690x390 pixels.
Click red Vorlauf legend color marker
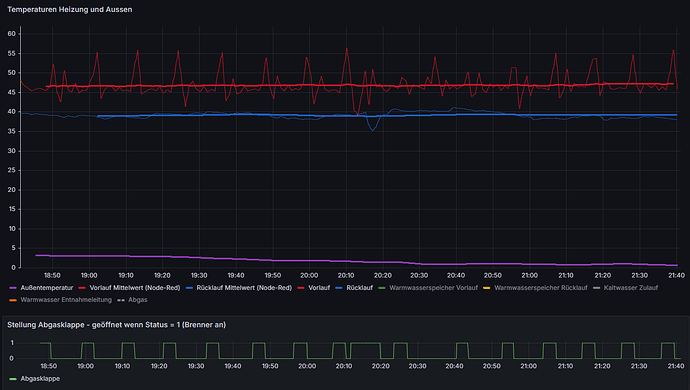301,288
